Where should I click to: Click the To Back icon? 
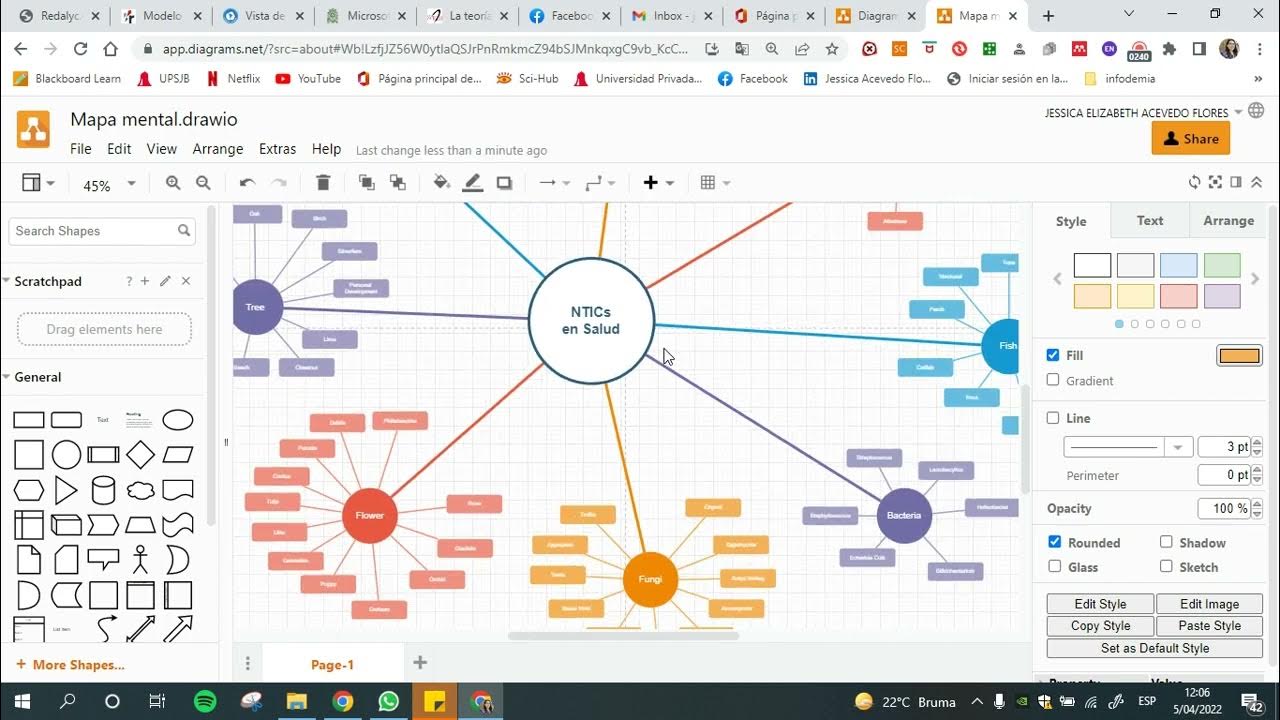pyautogui.click(x=398, y=183)
